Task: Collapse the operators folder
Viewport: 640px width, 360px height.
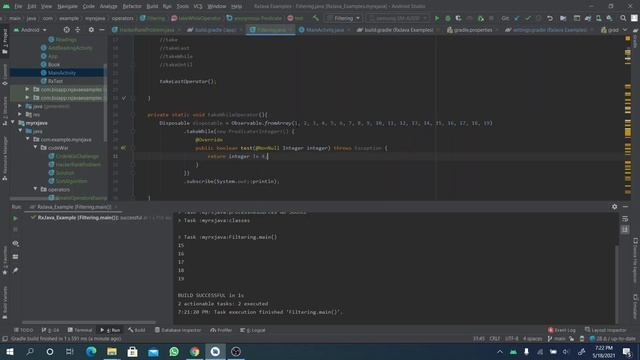Action: pyautogui.click(x=36, y=189)
